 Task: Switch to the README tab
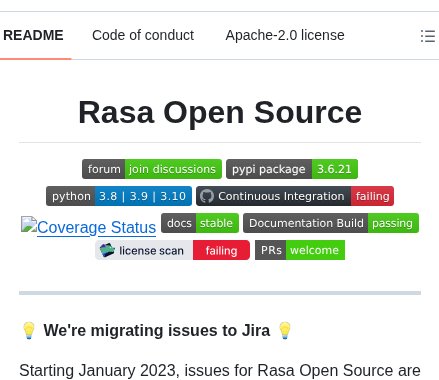pos(33,35)
